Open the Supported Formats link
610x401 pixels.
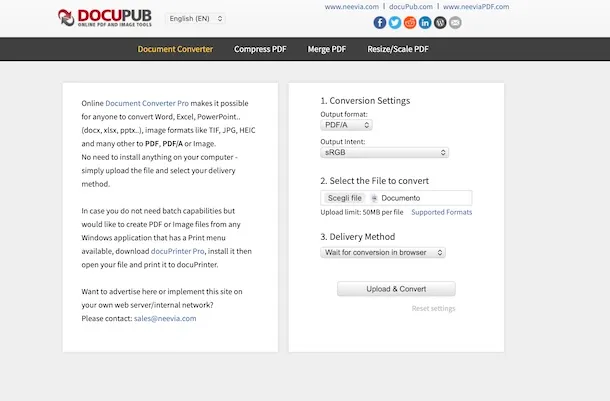tap(442, 212)
